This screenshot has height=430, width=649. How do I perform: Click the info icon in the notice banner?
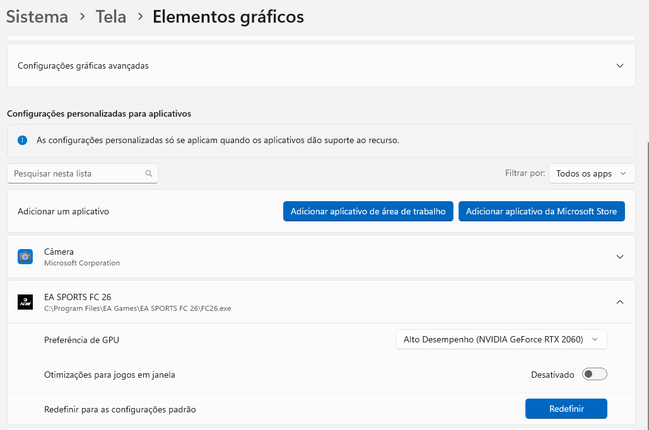22,140
